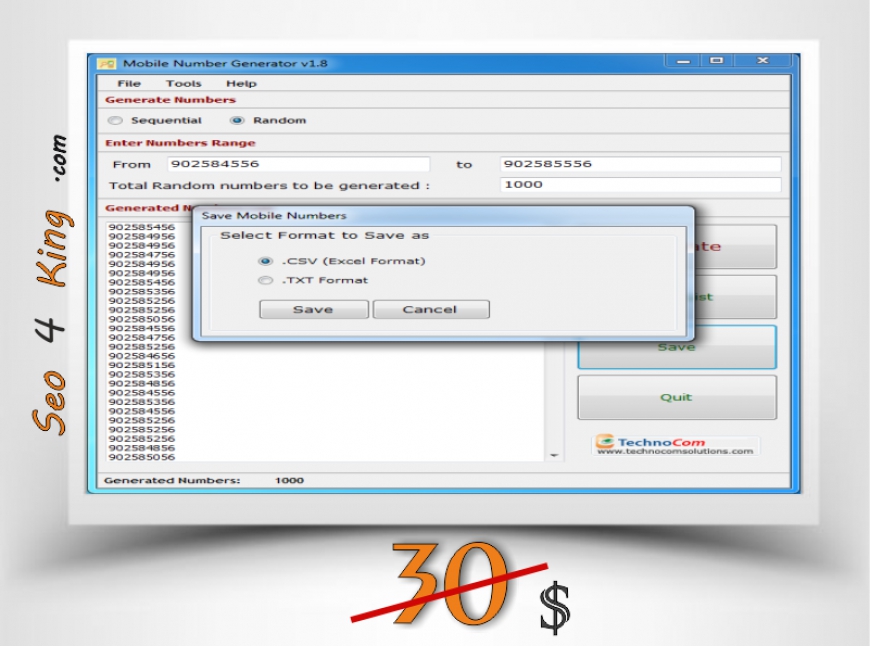Click the partially hidden List button

pos(735,297)
